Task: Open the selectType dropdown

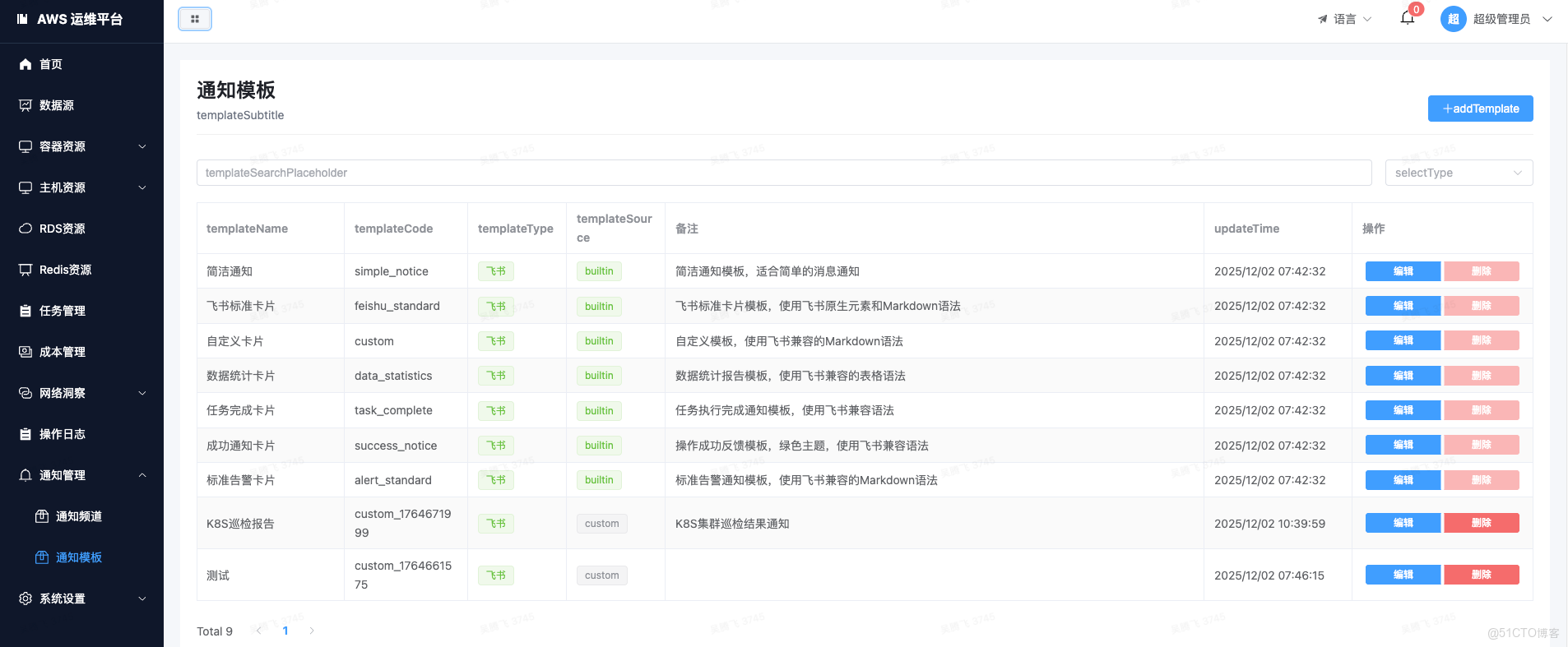Action: [x=1459, y=173]
